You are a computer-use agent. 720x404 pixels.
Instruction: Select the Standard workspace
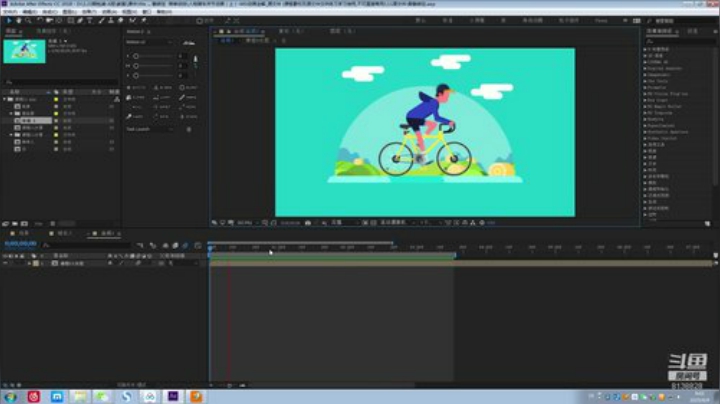(448, 21)
